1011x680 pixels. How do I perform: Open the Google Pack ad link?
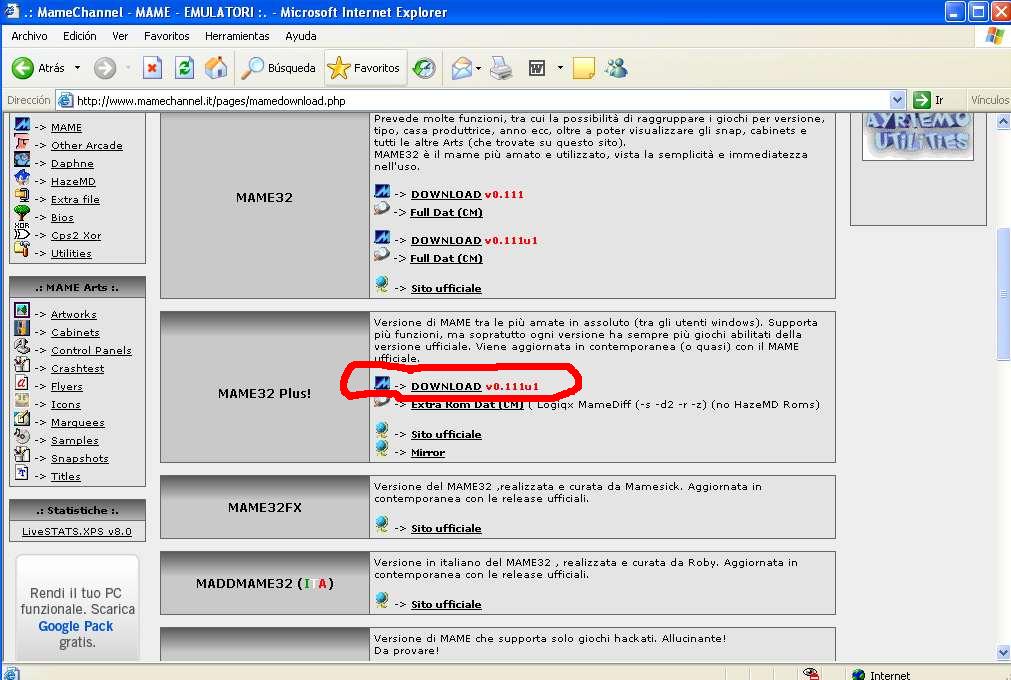coord(75,627)
